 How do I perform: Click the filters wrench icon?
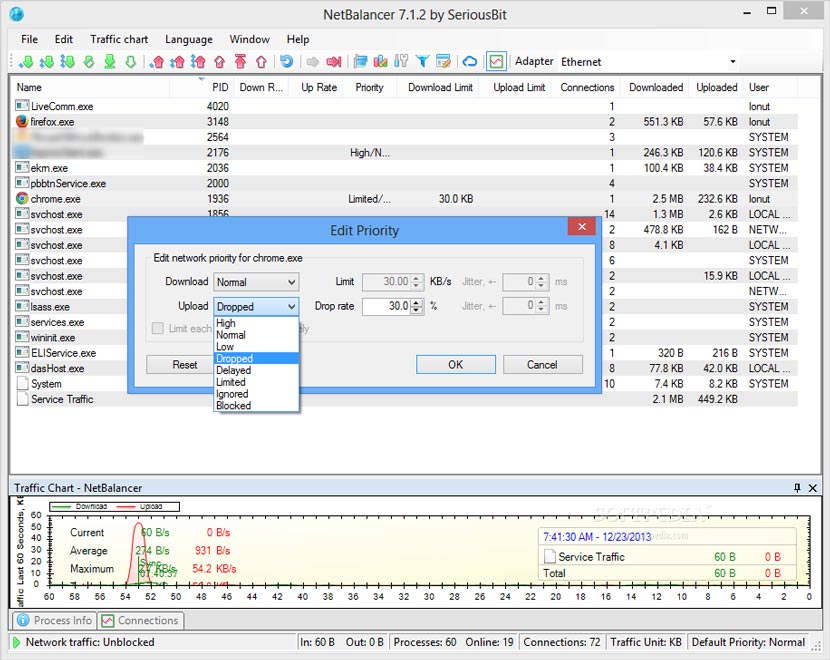point(399,61)
